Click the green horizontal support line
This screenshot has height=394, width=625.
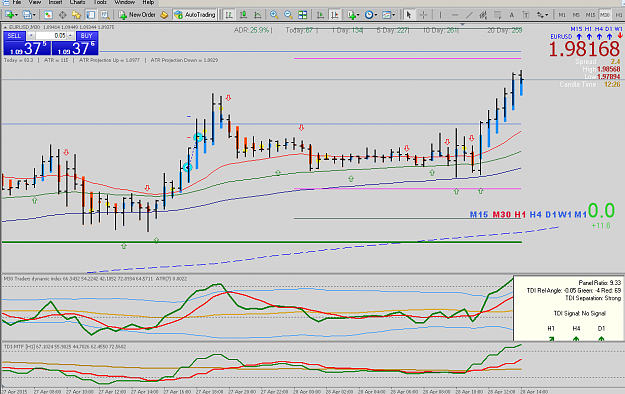261,242
